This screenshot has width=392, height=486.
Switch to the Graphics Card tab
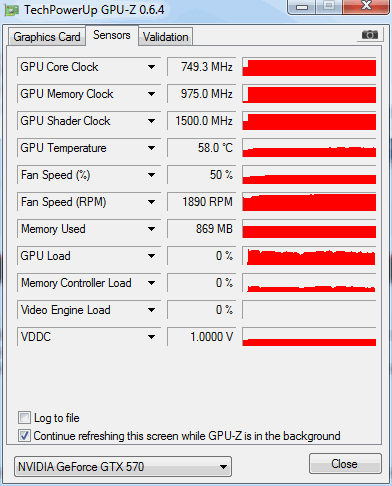(47, 37)
